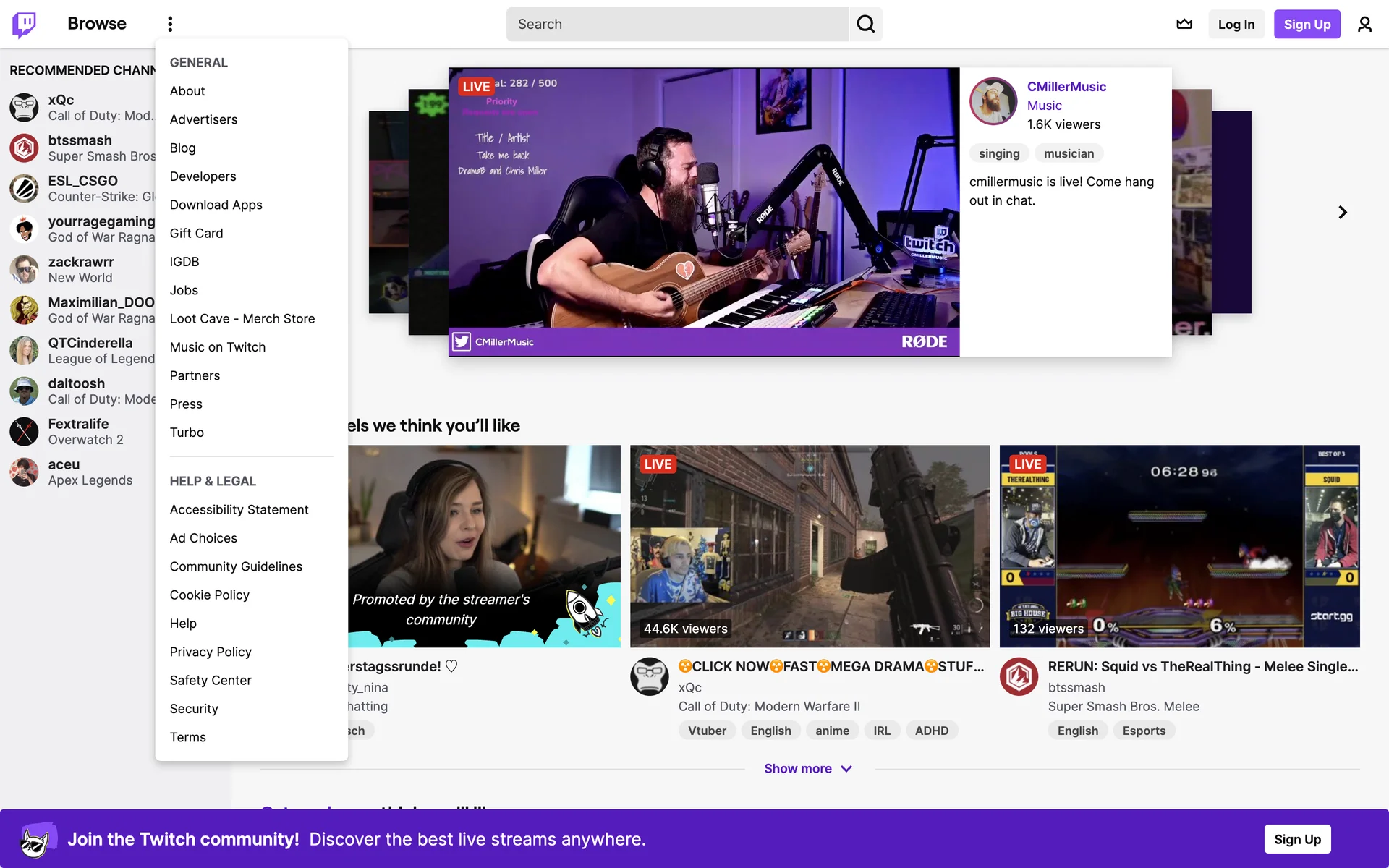The height and width of the screenshot is (868, 1389).
Task: Open Community Guidelines from menu
Action: pos(236,566)
